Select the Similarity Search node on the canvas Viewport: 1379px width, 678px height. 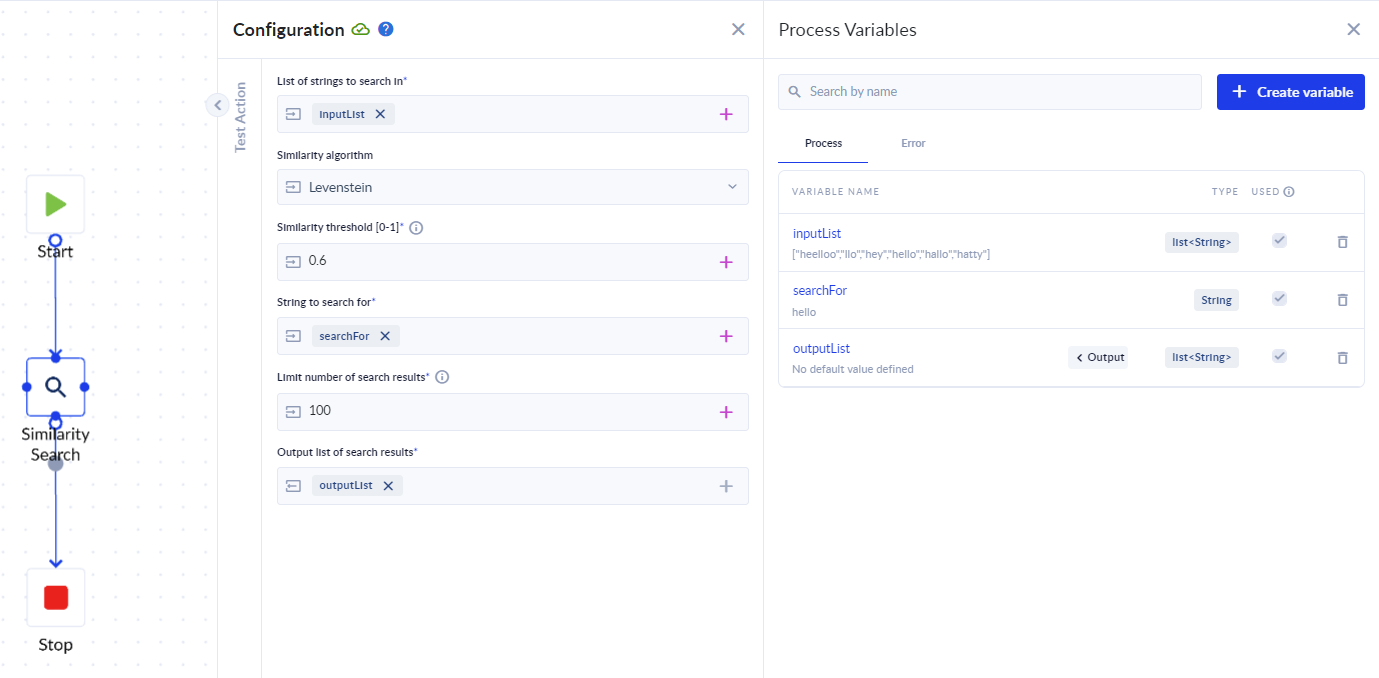pyautogui.click(x=55, y=387)
